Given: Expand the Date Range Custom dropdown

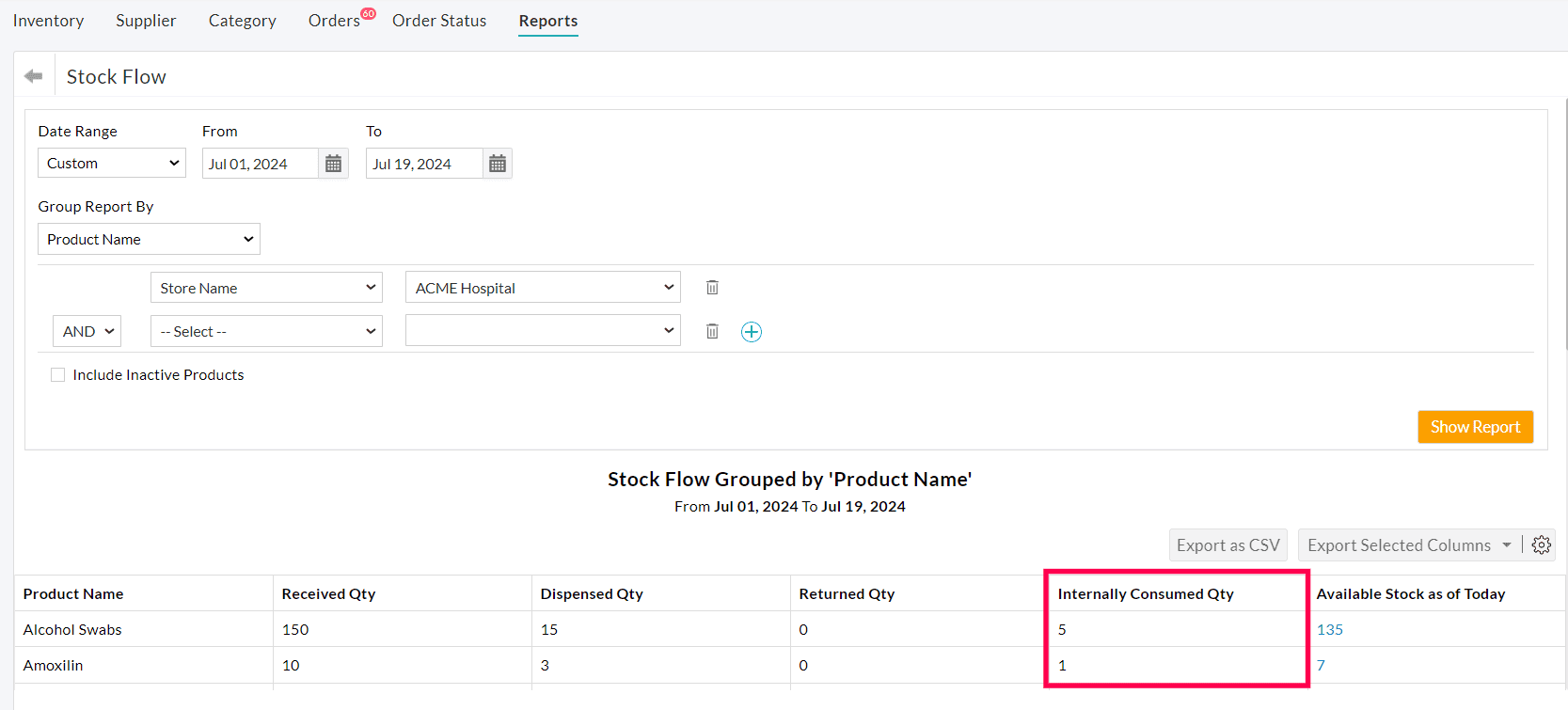Looking at the screenshot, I should point(112,164).
